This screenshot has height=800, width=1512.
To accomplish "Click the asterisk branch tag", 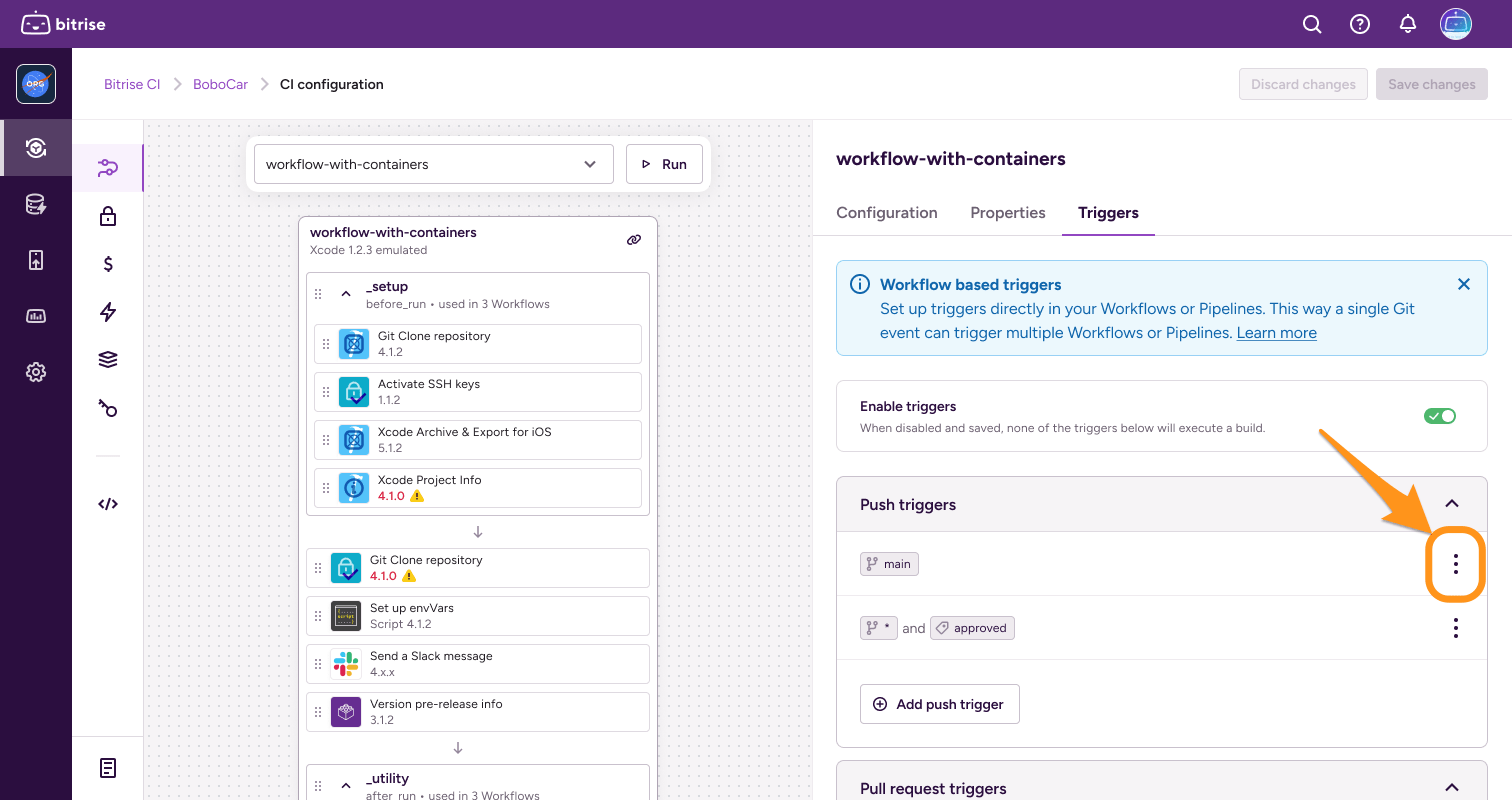I will tap(879, 628).
